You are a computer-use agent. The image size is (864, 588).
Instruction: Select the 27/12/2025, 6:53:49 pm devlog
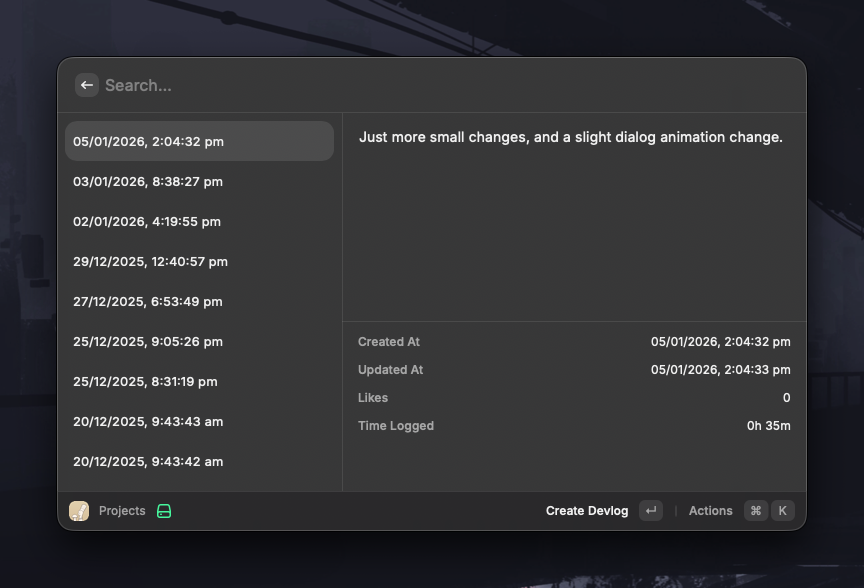[x=199, y=302]
